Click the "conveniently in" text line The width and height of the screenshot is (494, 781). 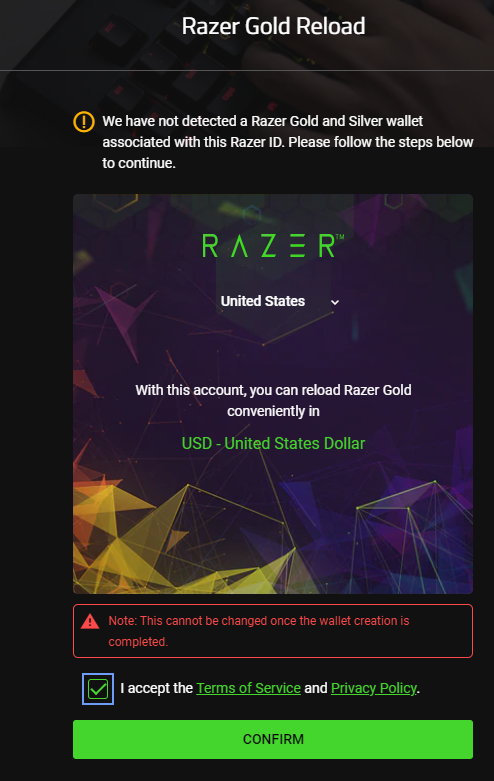(x=273, y=411)
